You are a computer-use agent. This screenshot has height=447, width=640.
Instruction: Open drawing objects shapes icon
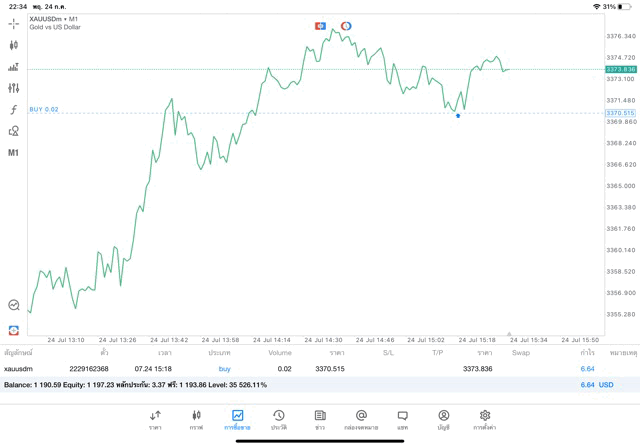pos(13,131)
